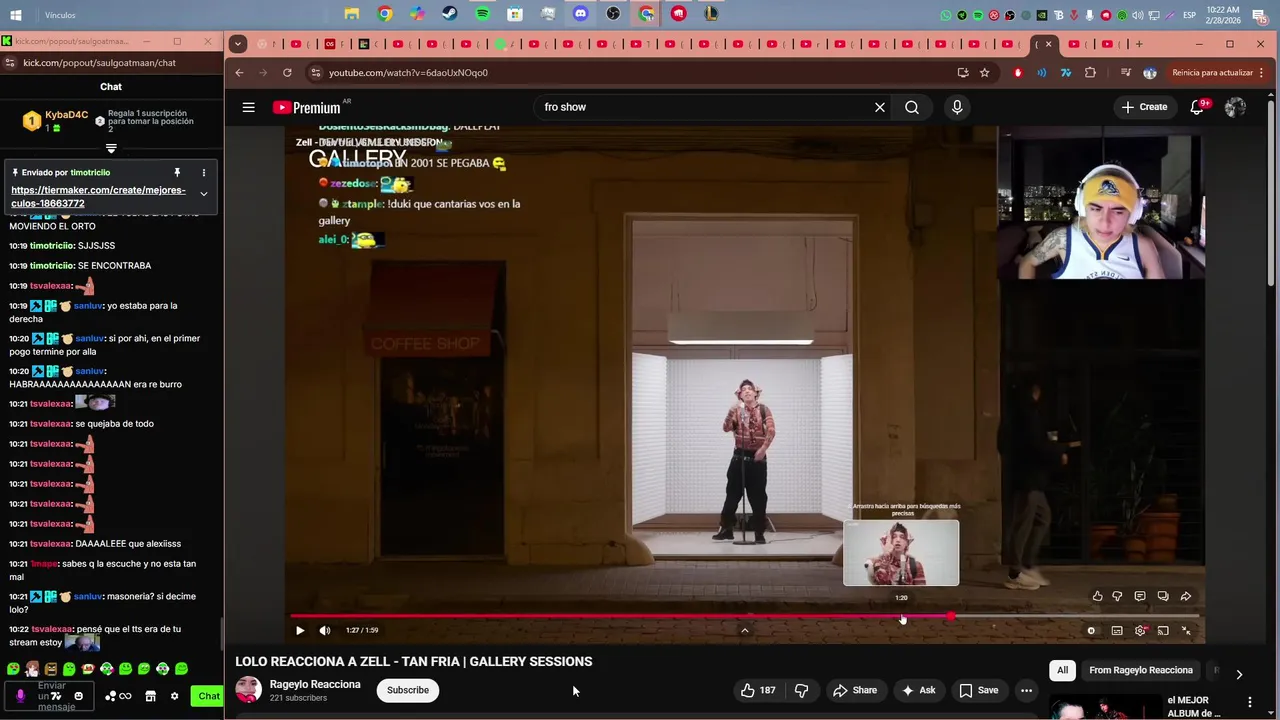Open more actions three-dot menu

(x=1026, y=690)
